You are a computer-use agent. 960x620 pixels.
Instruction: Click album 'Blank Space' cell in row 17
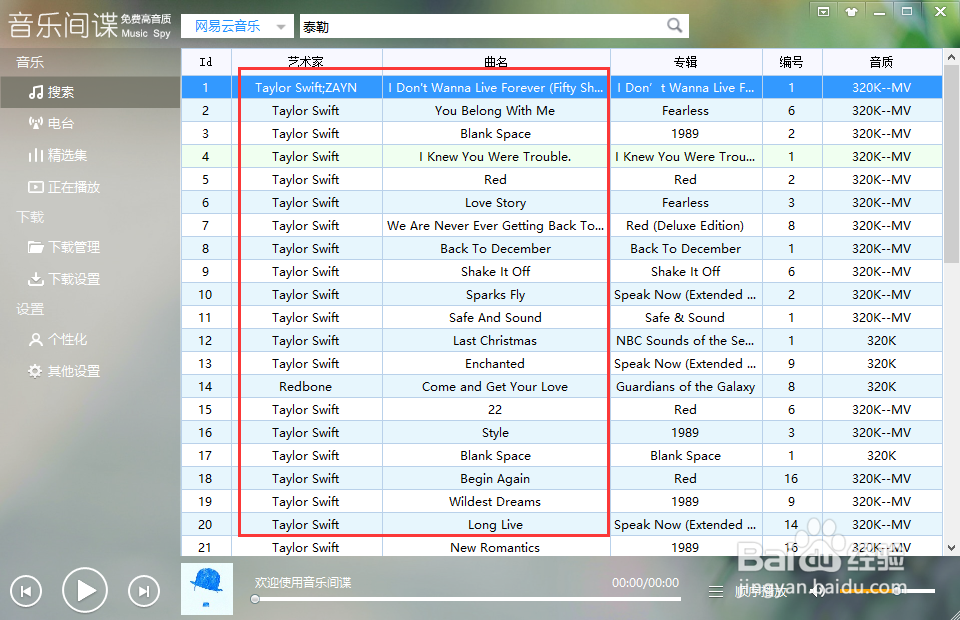[686, 456]
